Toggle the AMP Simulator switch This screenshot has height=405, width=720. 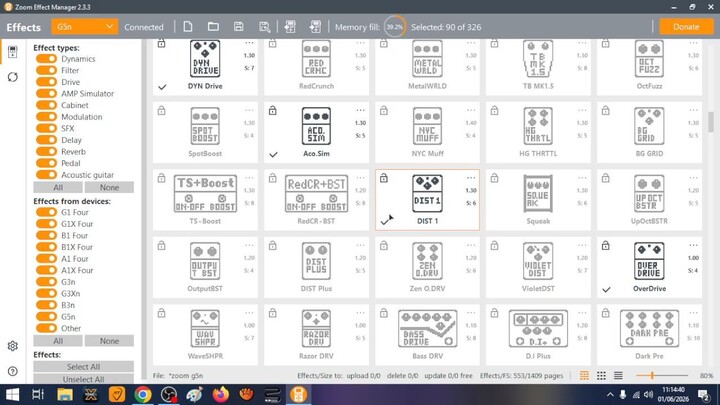coord(46,93)
